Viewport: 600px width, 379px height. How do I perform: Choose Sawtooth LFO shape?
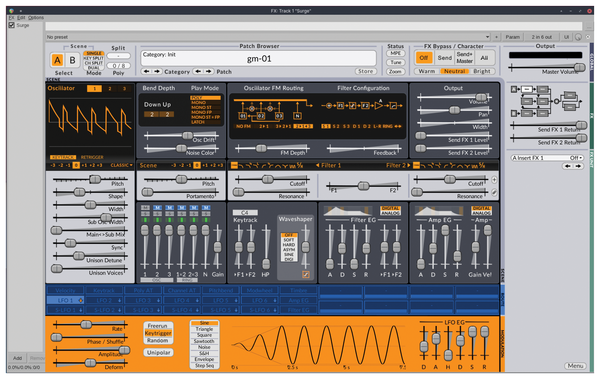pos(204,341)
